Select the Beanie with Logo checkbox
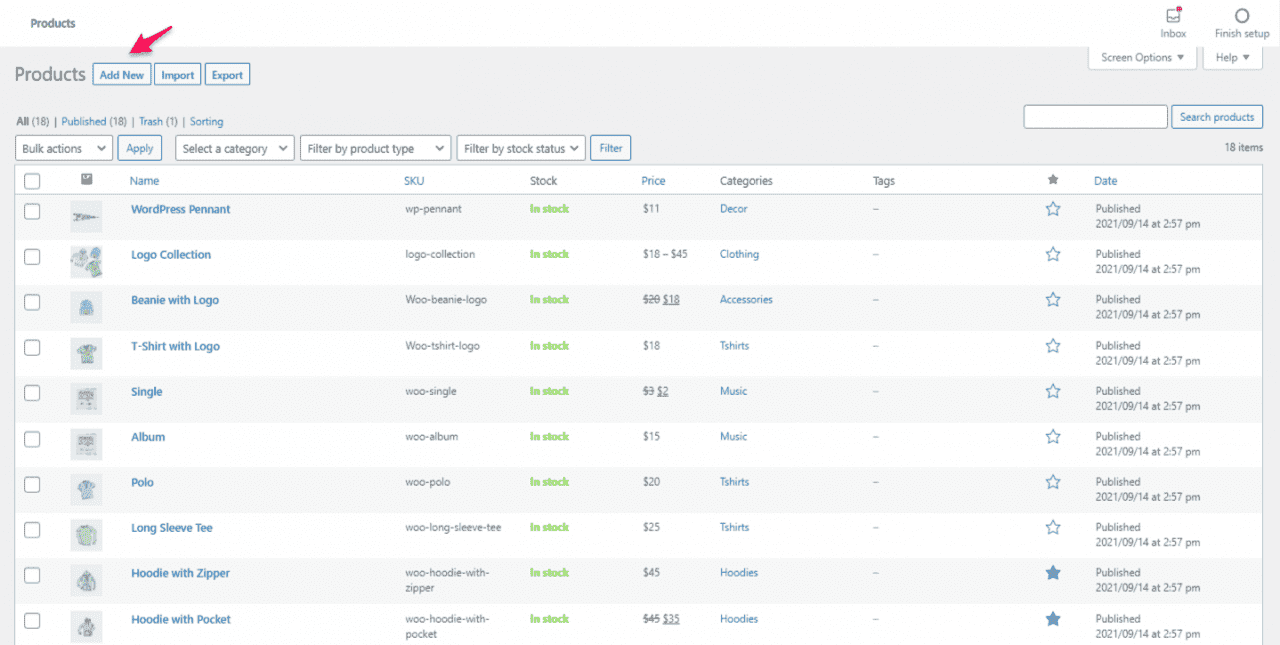This screenshot has width=1280, height=645. [x=32, y=301]
